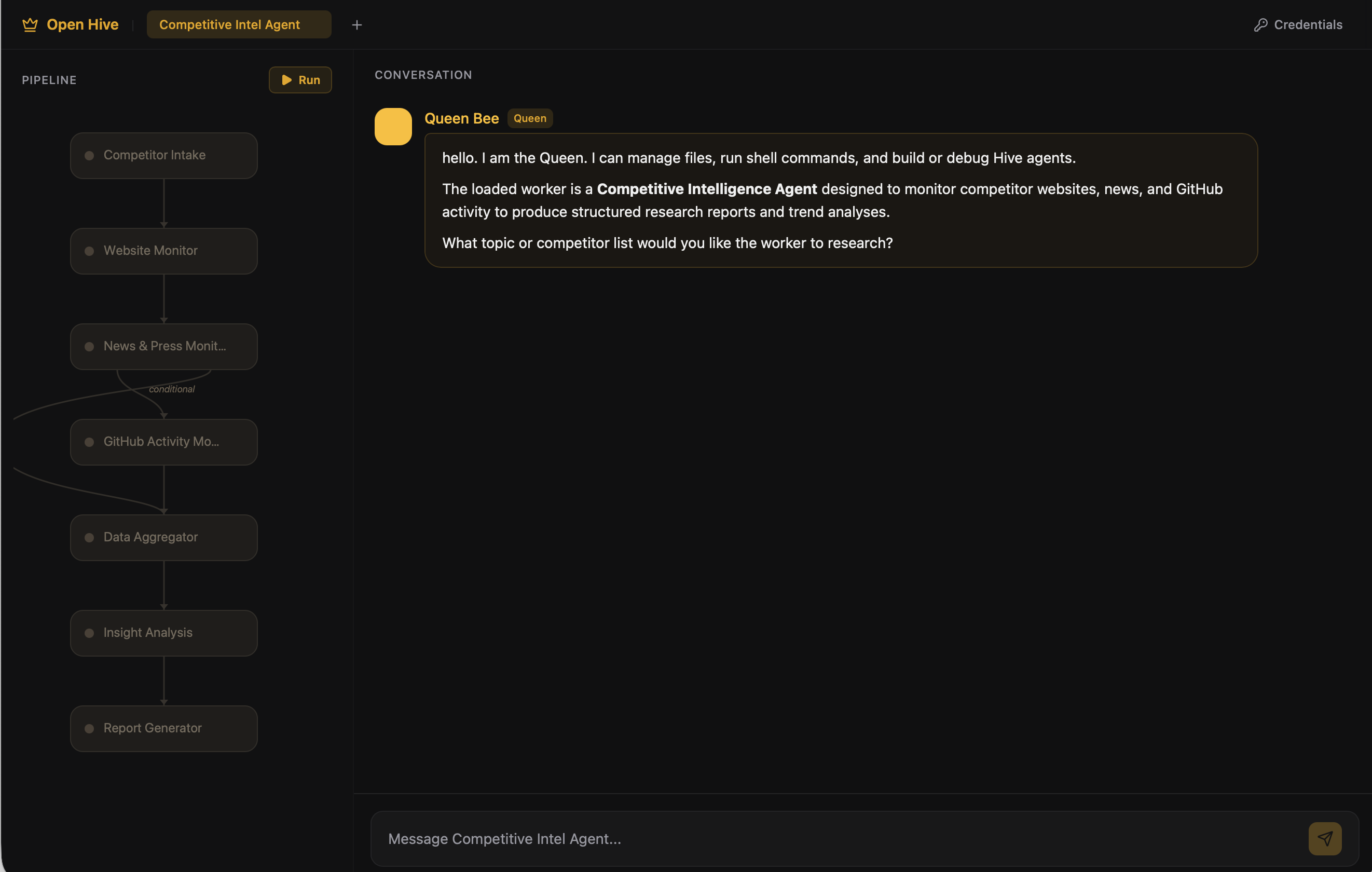Open a new agent tab with plus icon
The width and height of the screenshot is (1372, 872).
tap(356, 25)
